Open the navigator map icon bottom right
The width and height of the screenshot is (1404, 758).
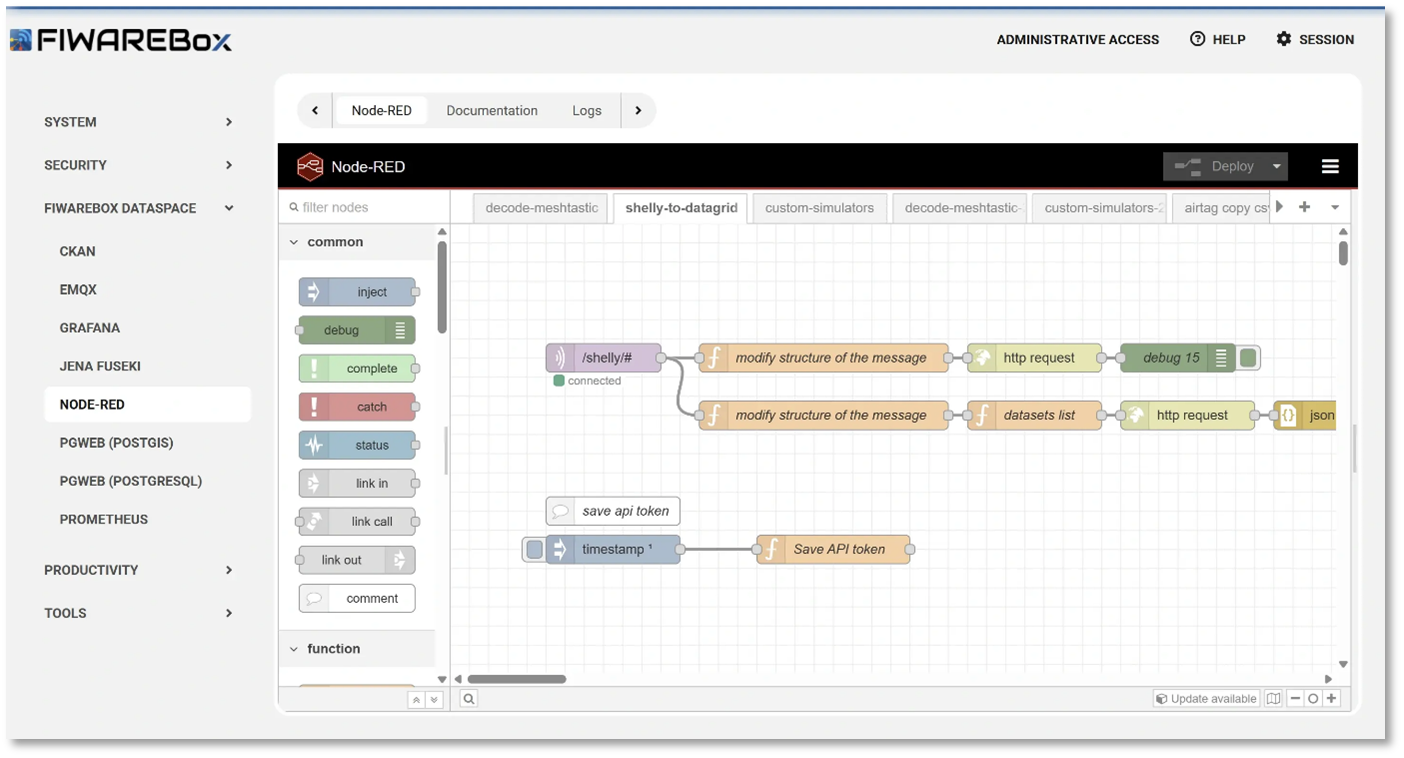pyautogui.click(x=1272, y=698)
